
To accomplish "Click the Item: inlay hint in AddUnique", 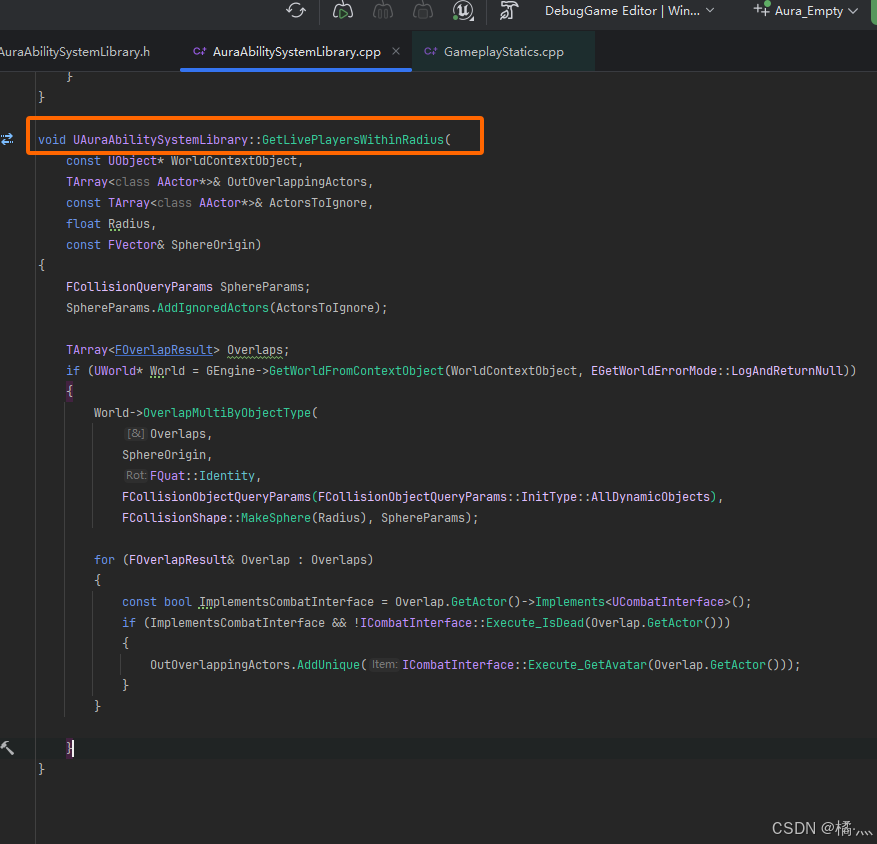I will [385, 664].
